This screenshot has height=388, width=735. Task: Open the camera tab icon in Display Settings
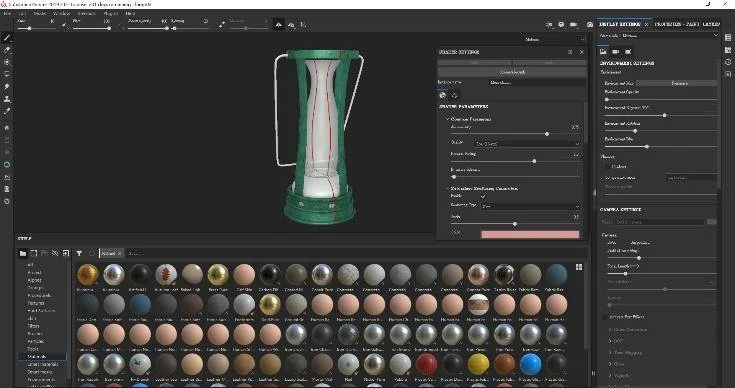click(616, 52)
